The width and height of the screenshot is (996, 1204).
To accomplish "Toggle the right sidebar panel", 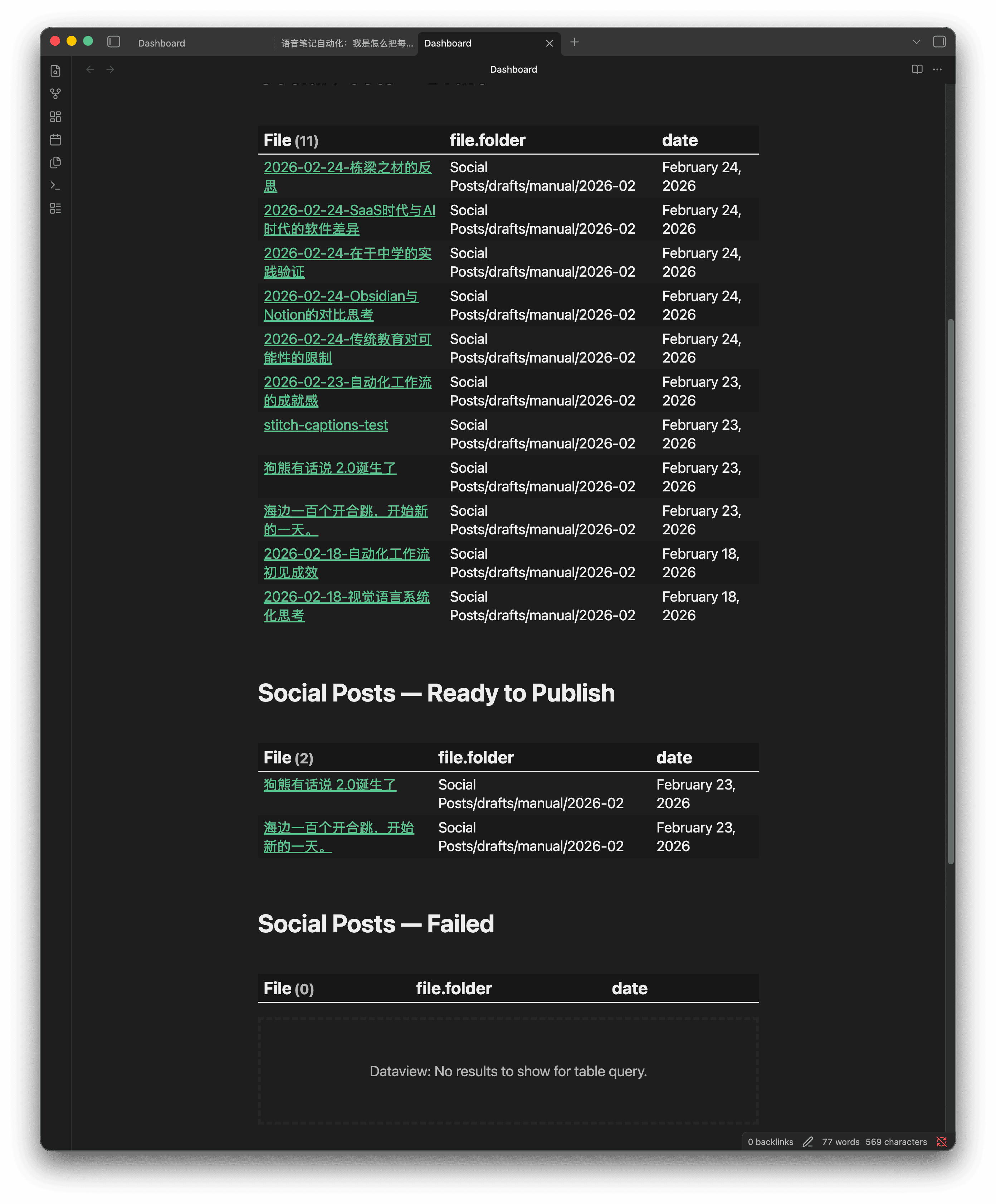I will pyautogui.click(x=939, y=42).
